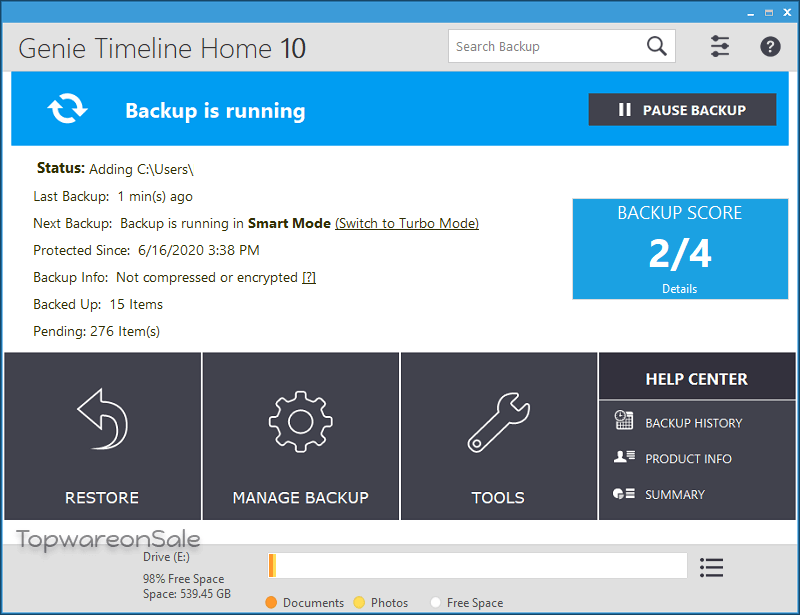Open the MANAGE BACKUP tile label

click(301, 498)
